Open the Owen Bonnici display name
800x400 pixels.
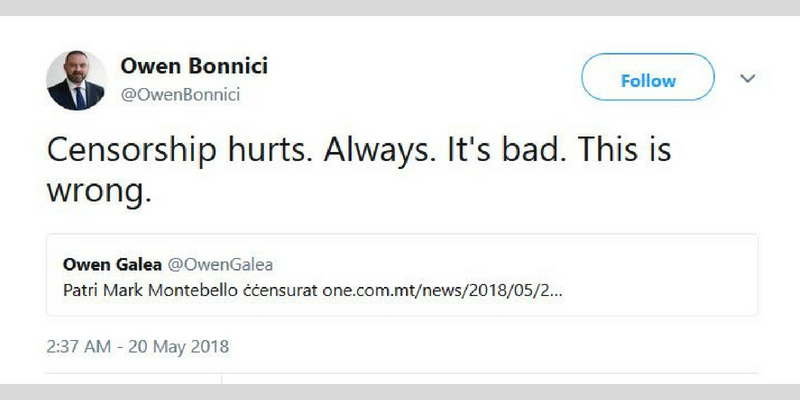pyautogui.click(x=193, y=67)
